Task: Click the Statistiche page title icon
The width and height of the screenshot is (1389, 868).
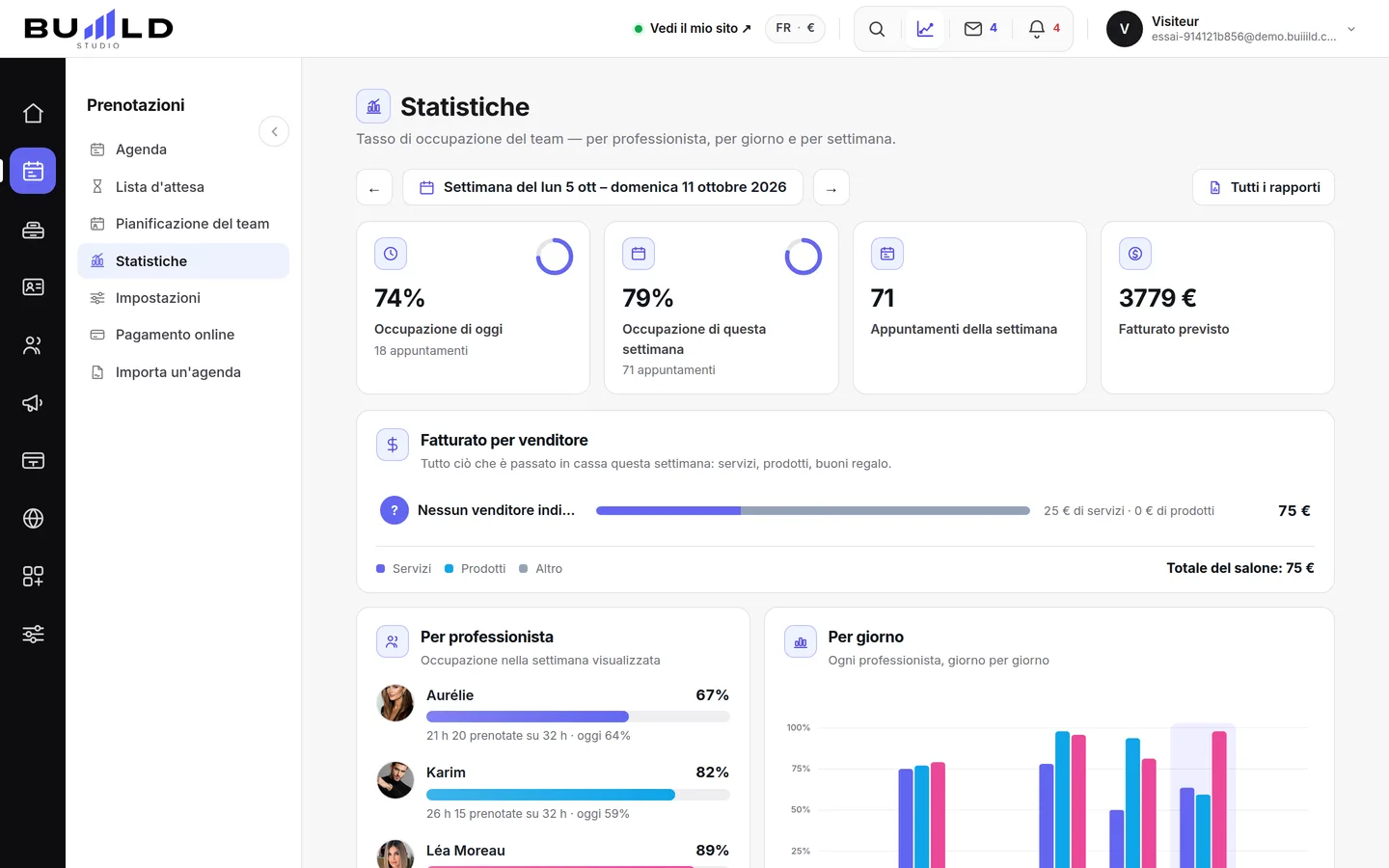Action: (x=373, y=106)
